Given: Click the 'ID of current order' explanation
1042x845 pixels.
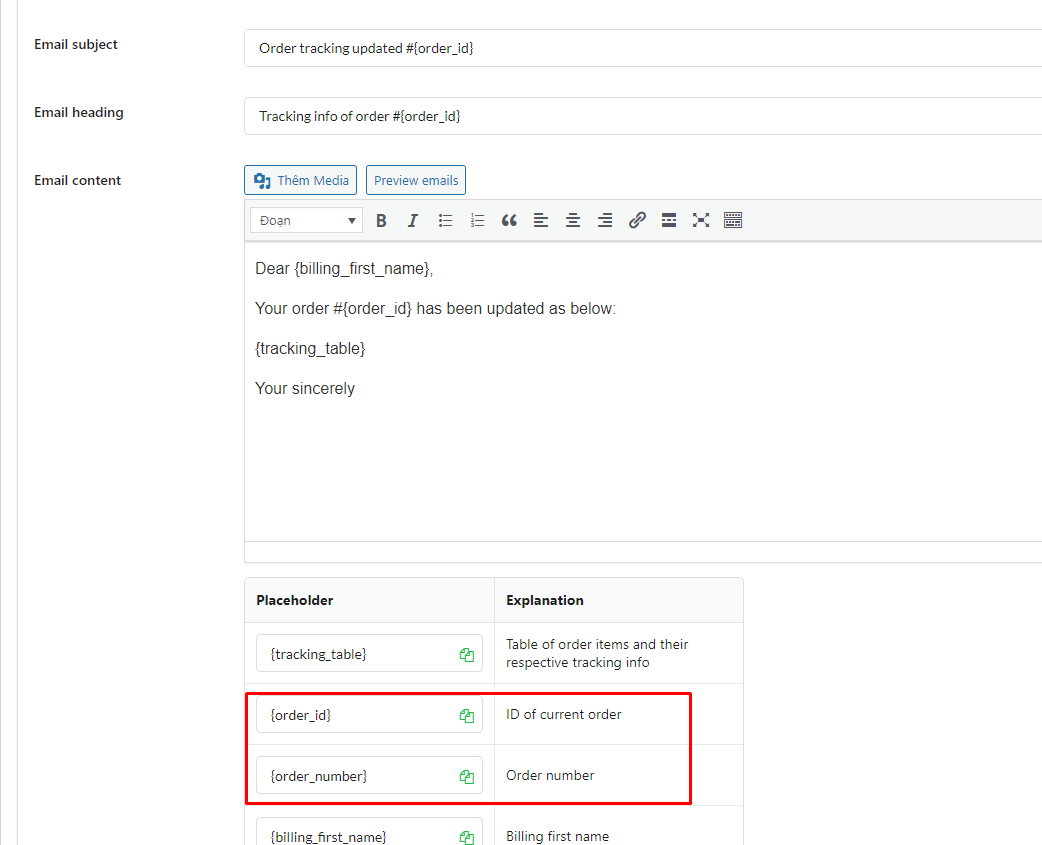Looking at the screenshot, I should [x=564, y=714].
